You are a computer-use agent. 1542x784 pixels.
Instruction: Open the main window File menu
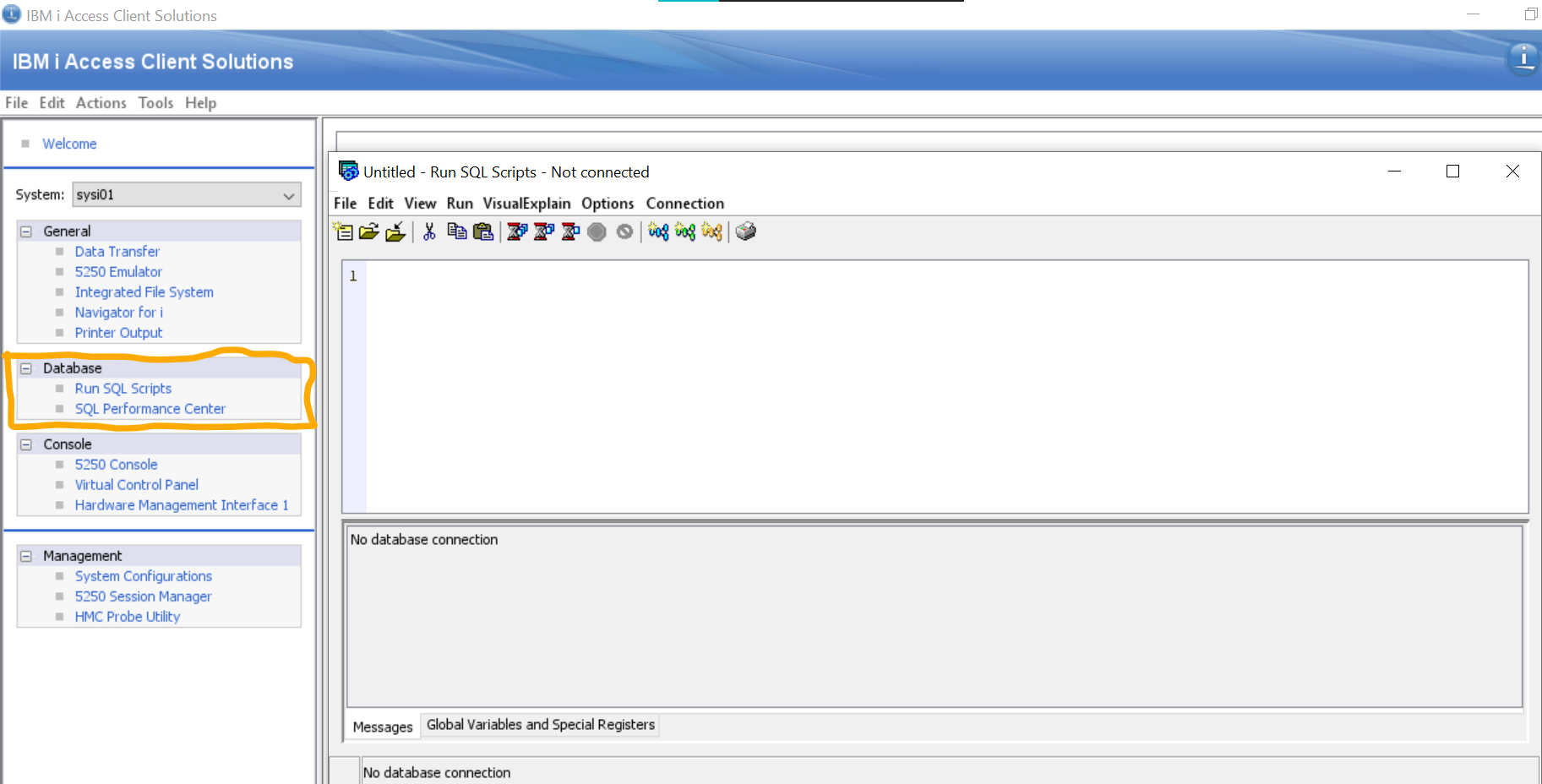point(16,102)
